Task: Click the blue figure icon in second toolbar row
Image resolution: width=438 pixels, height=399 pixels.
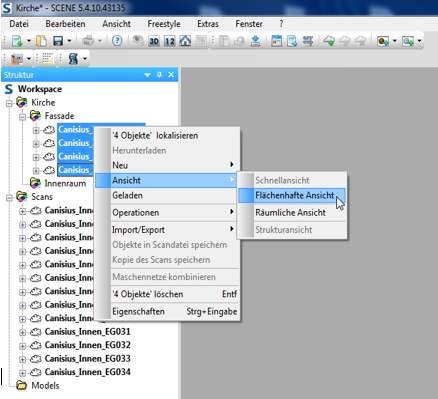Action: [73, 59]
